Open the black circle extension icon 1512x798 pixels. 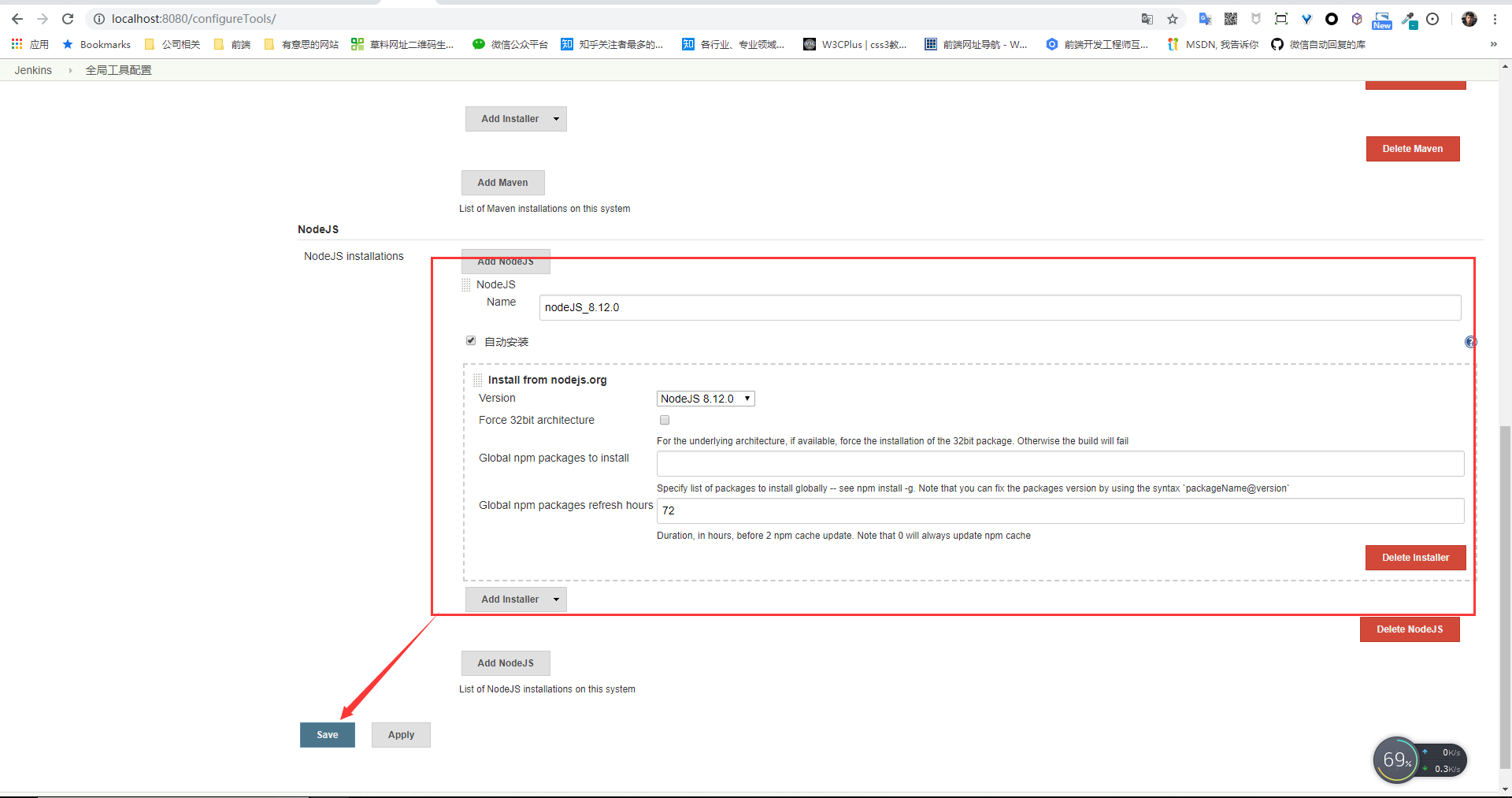pos(1332,19)
